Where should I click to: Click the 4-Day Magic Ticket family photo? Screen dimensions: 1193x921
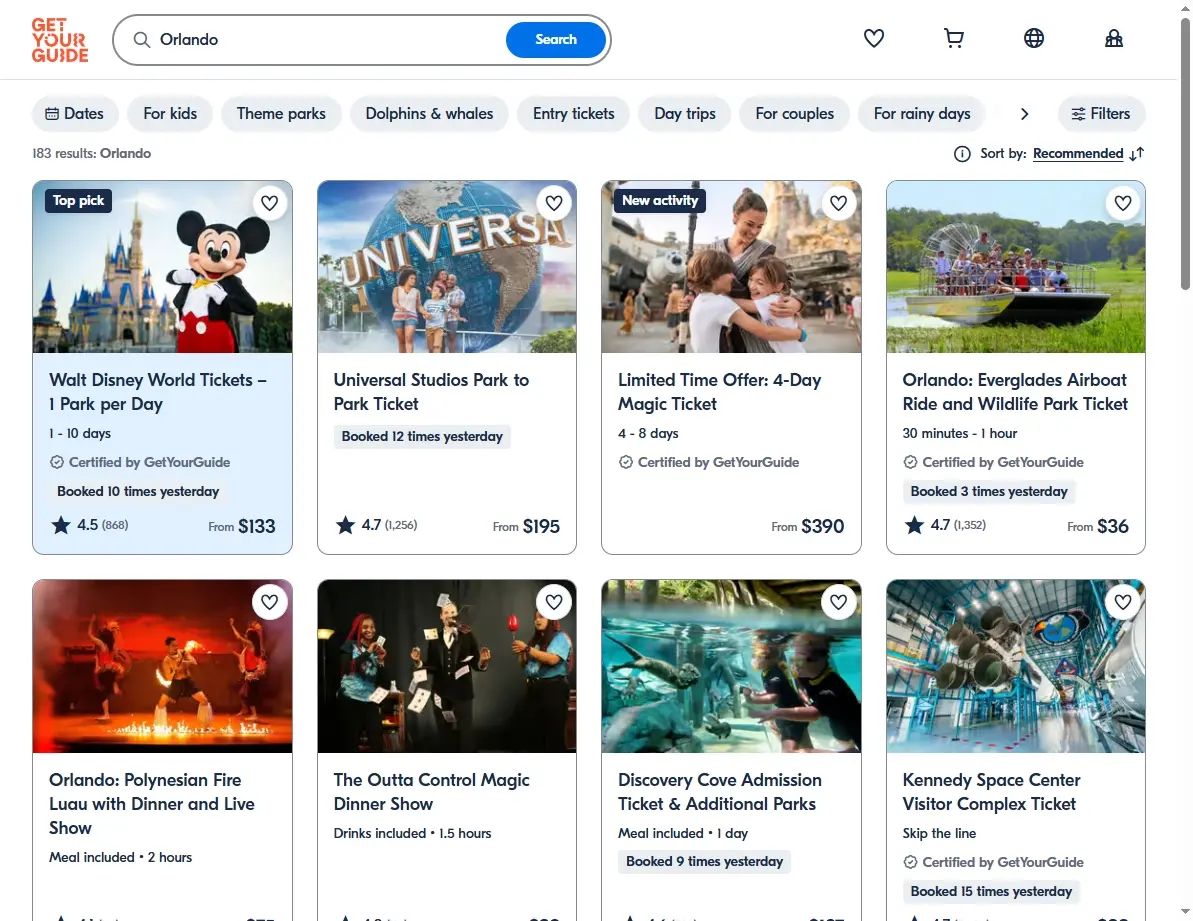(731, 266)
